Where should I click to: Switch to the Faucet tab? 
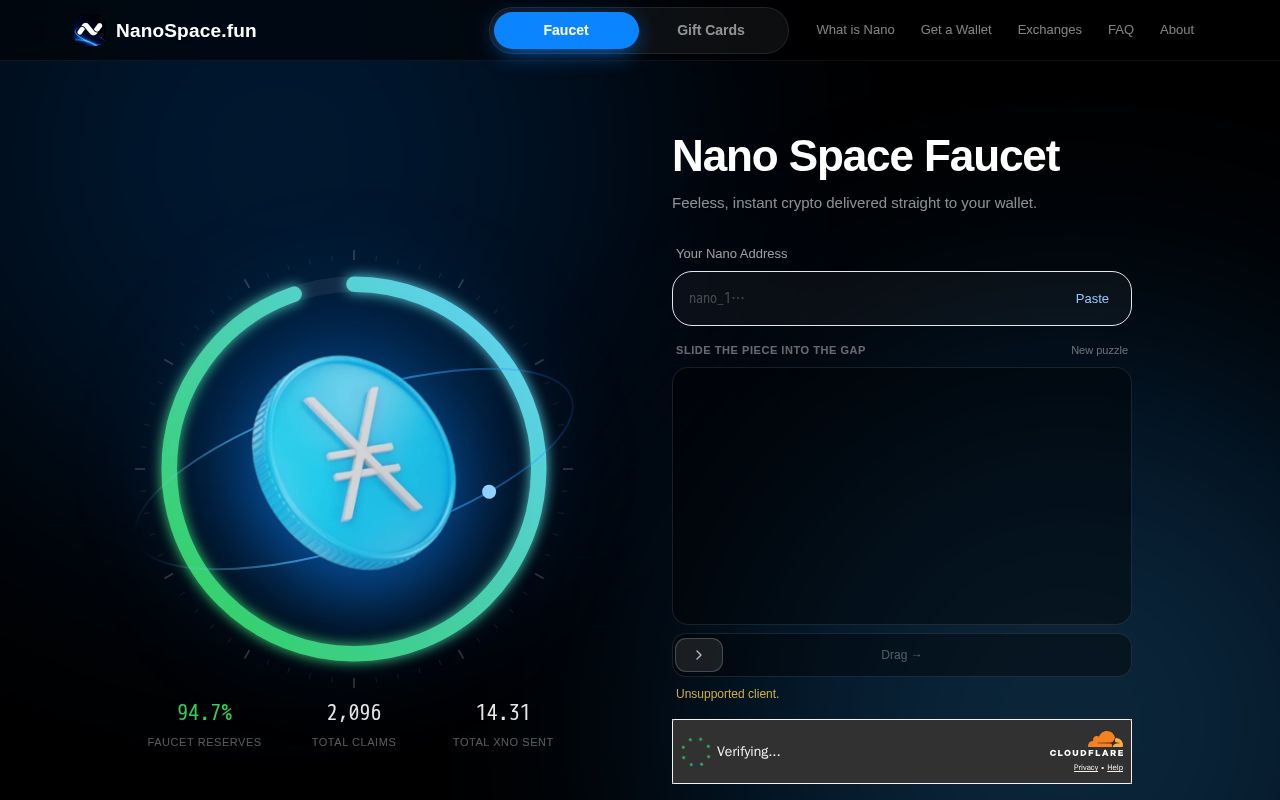click(566, 30)
